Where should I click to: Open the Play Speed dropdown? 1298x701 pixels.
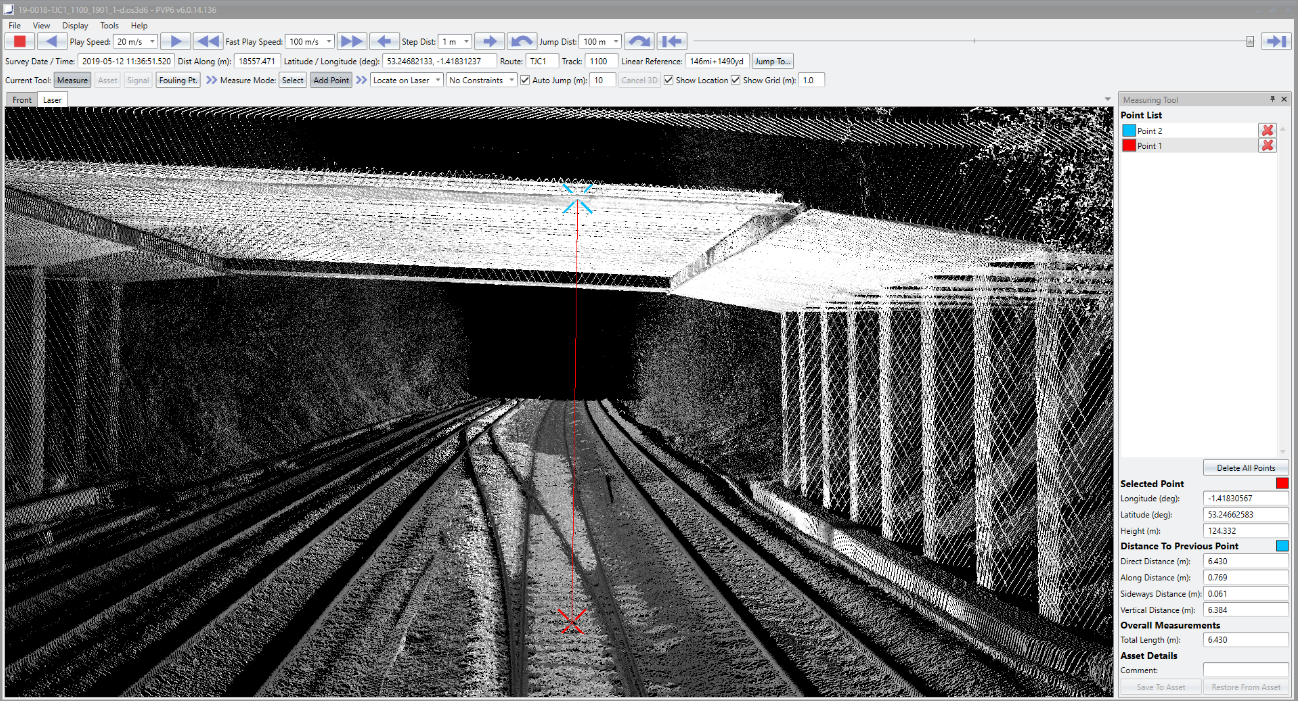coord(136,42)
